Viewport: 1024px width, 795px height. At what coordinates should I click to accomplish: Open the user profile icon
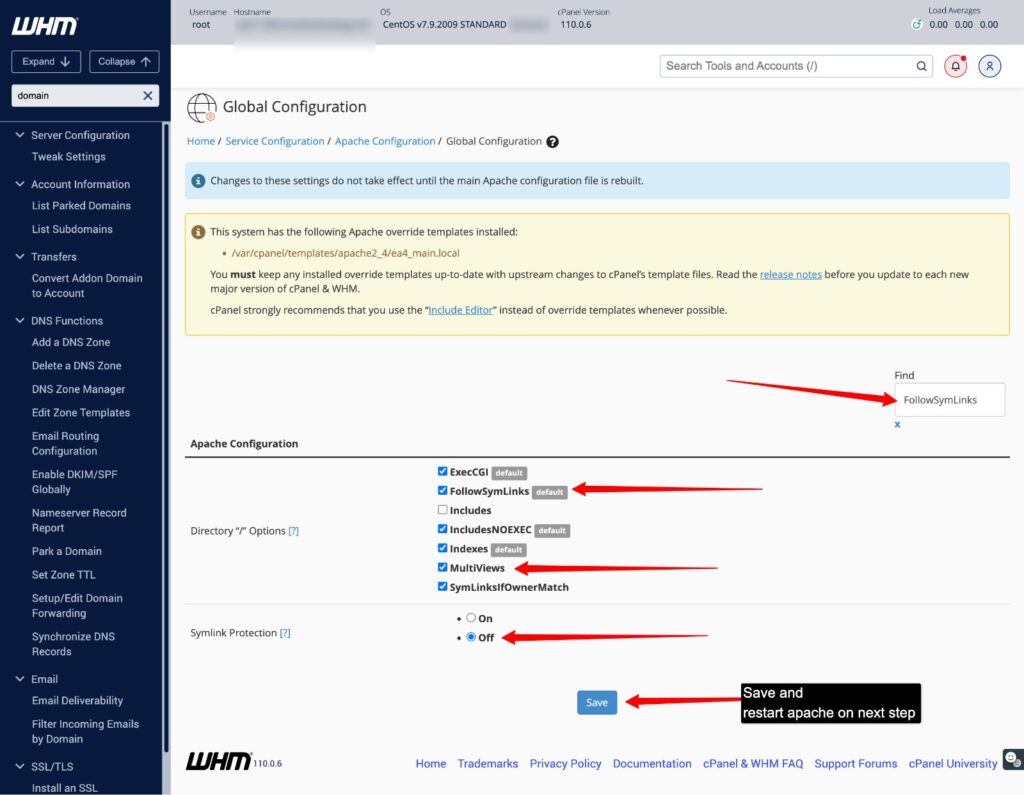point(989,66)
